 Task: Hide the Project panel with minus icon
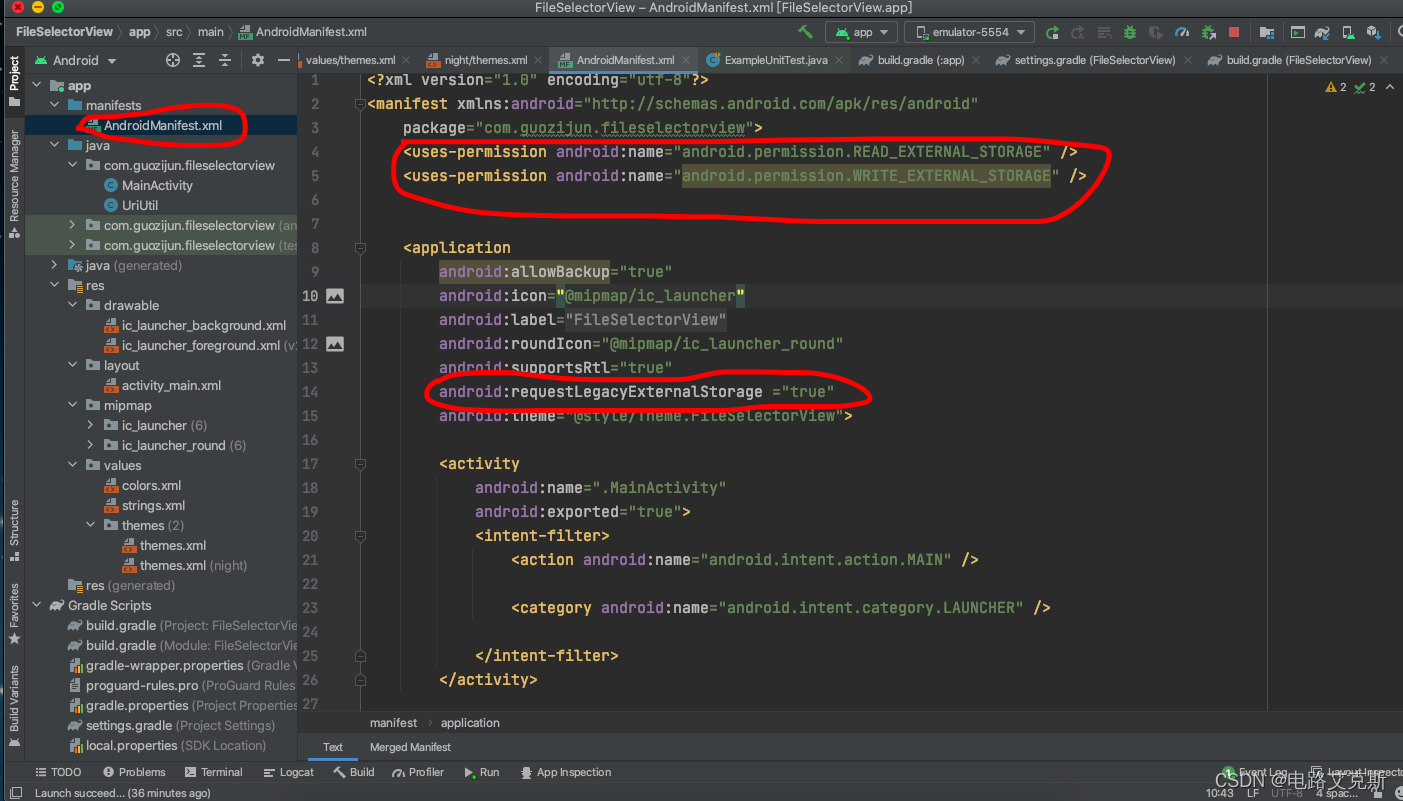pos(284,60)
